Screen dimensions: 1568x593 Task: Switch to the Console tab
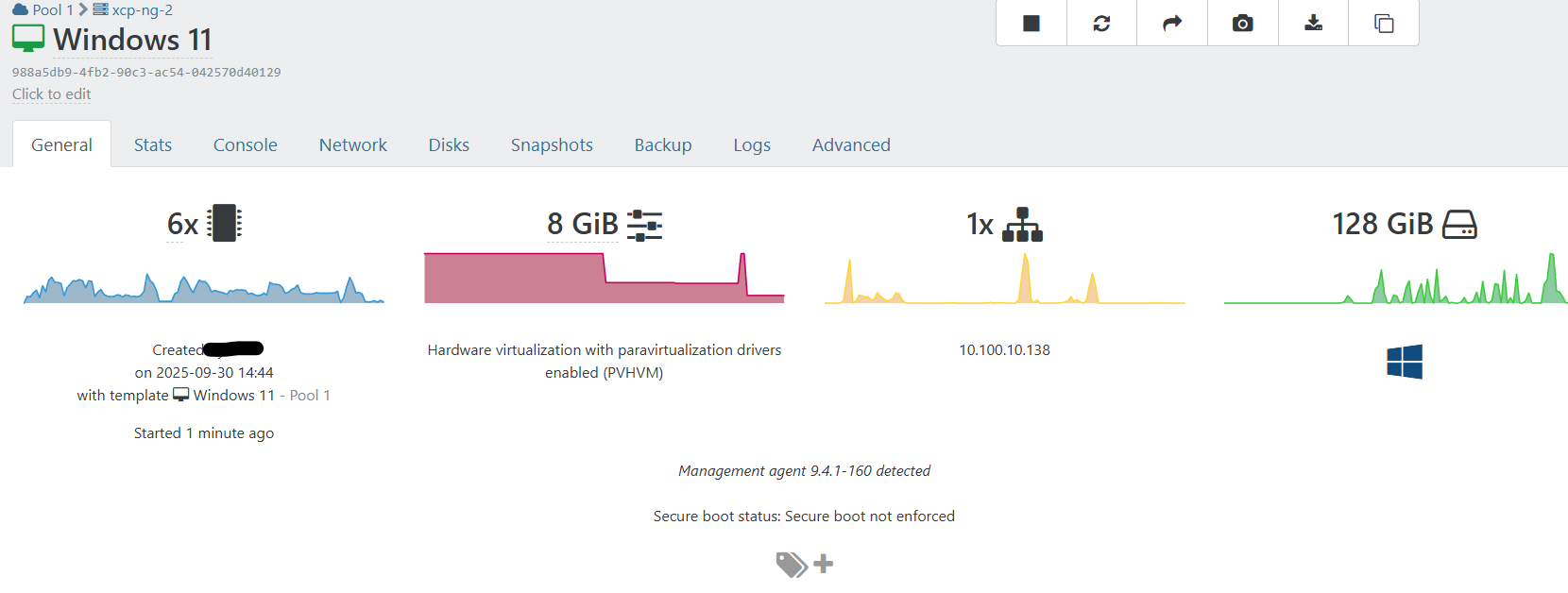tap(245, 144)
